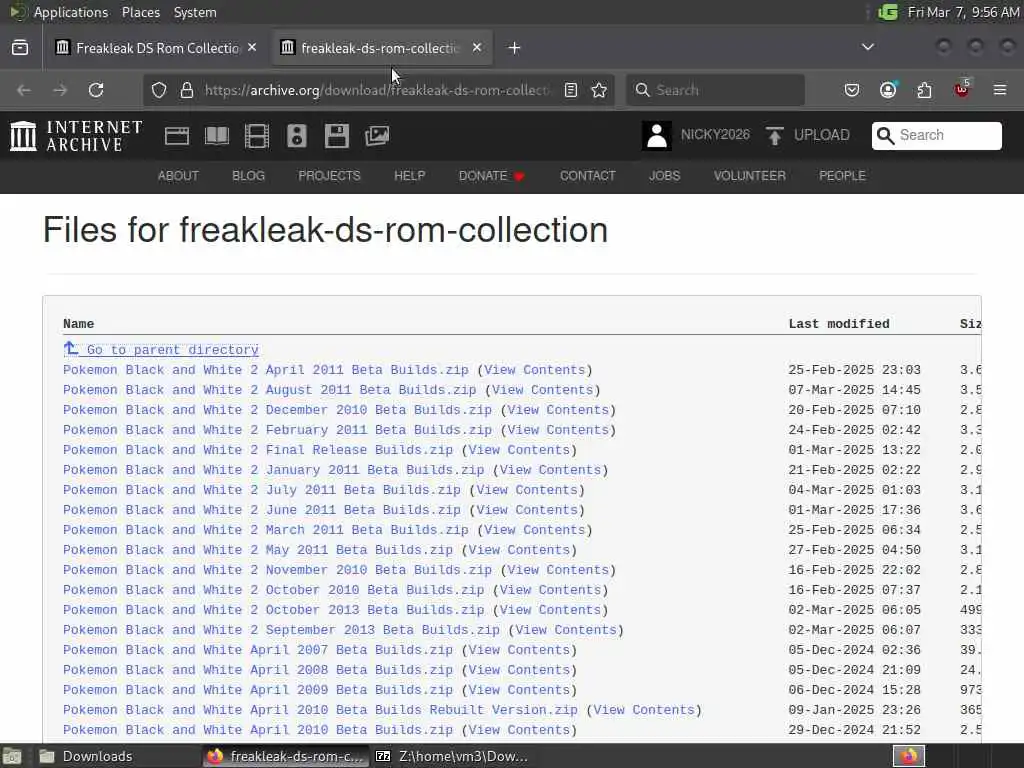Click View Contents for September 2013 Beta Builds
Screen dimensions: 1024x768
click(x=566, y=630)
